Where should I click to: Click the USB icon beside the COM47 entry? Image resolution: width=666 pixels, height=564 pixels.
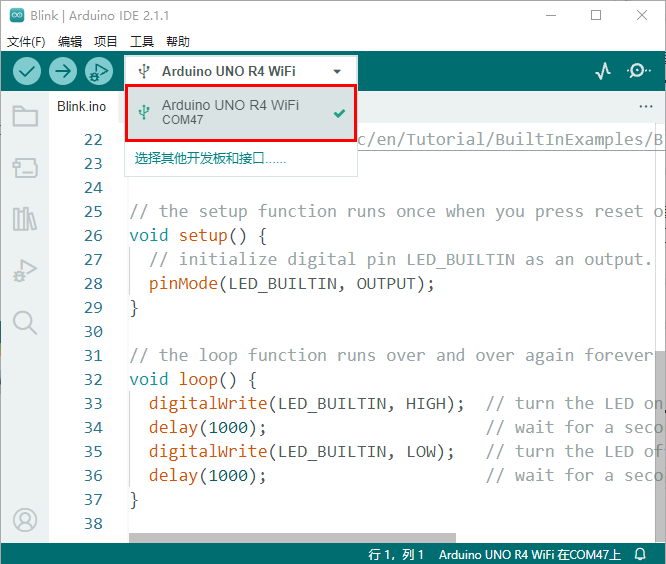(144, 113)
